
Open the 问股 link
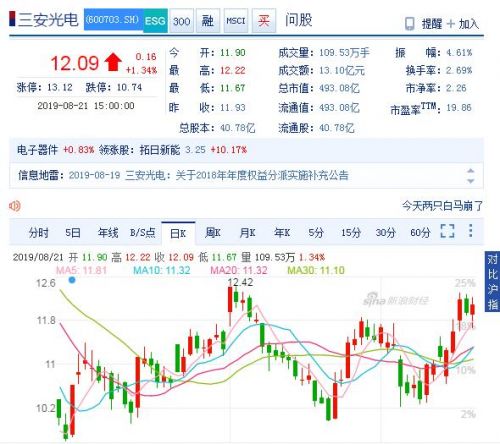tap(299, 20)
